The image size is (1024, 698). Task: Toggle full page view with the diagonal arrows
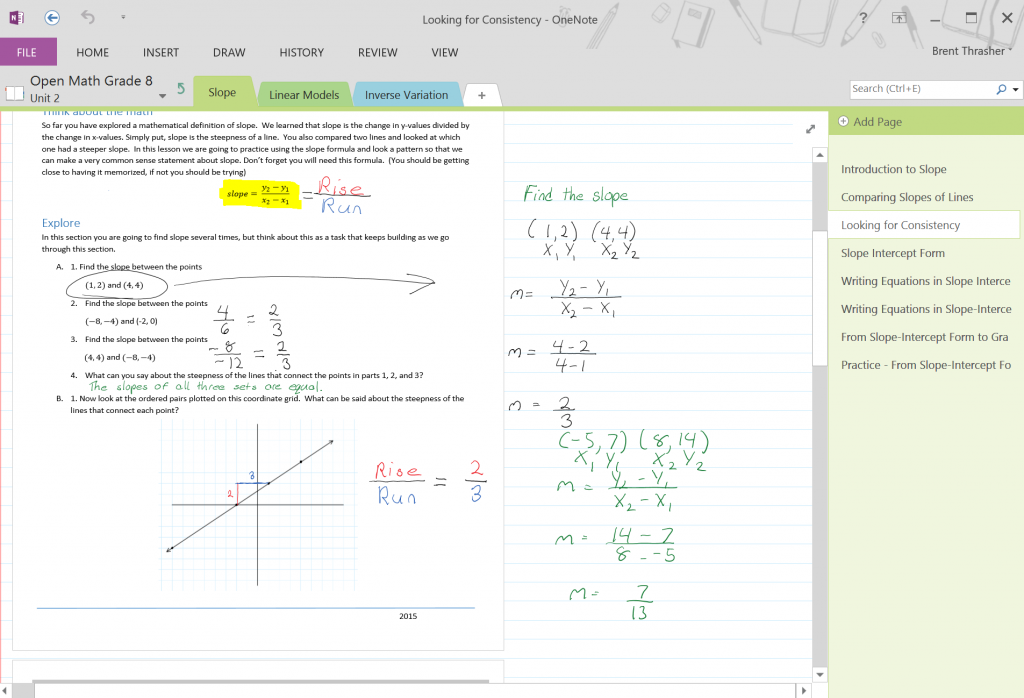pyautogui.click(x=811, y=129)
